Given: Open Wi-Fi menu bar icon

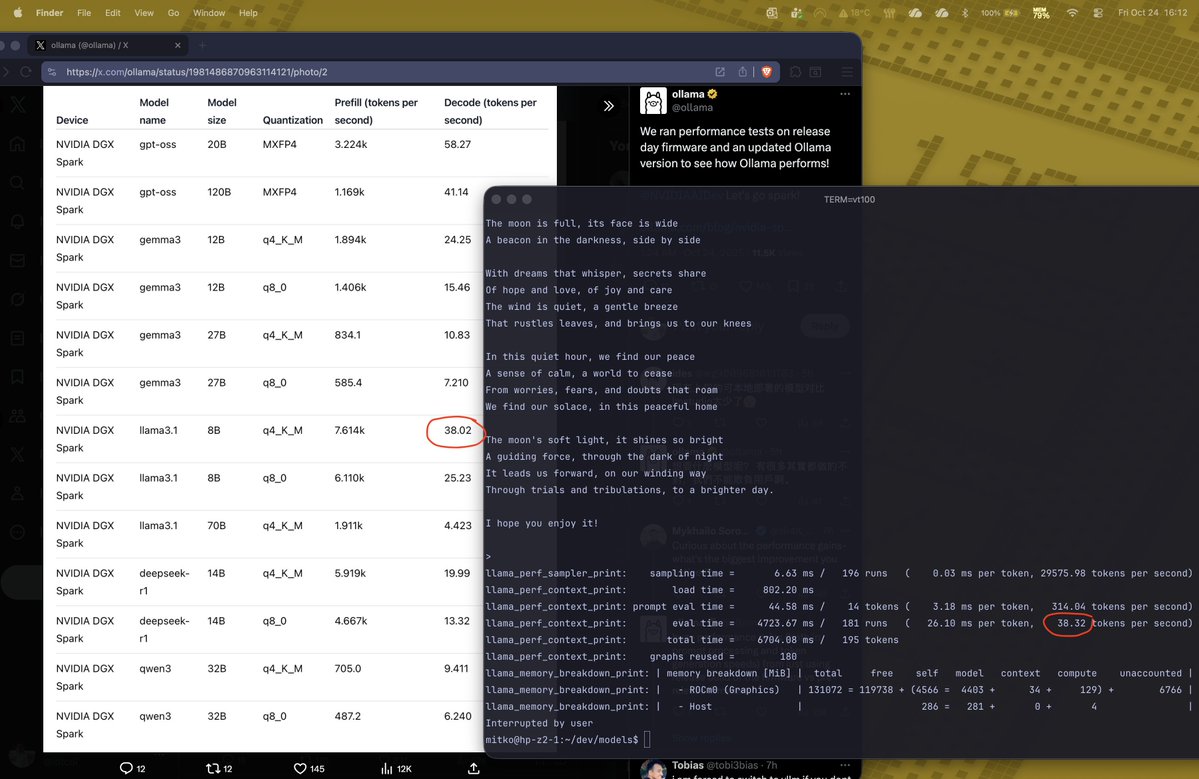Looking at the screenshot, I should (1072, 13).
